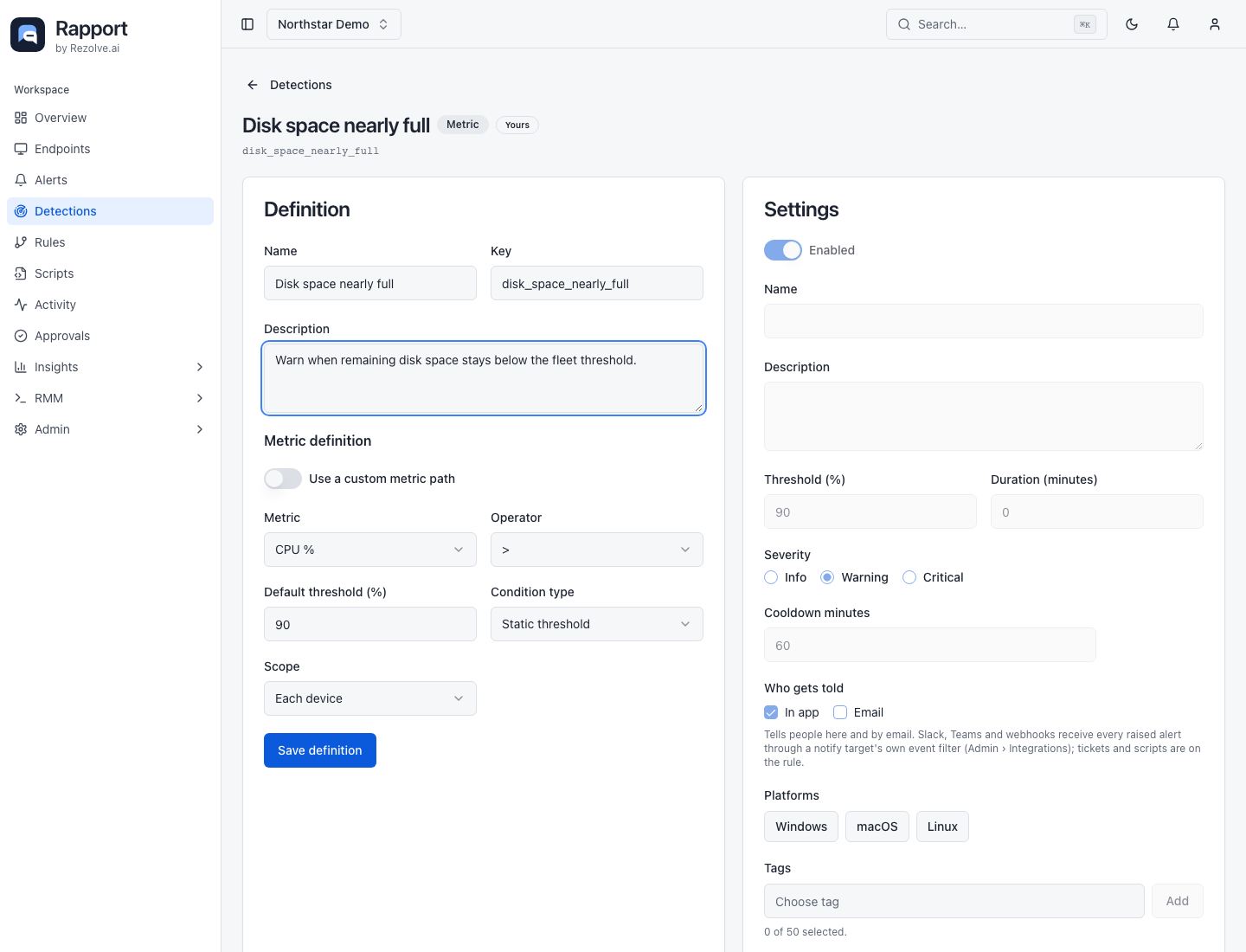Select the Critical severity radio

(909, 577)
